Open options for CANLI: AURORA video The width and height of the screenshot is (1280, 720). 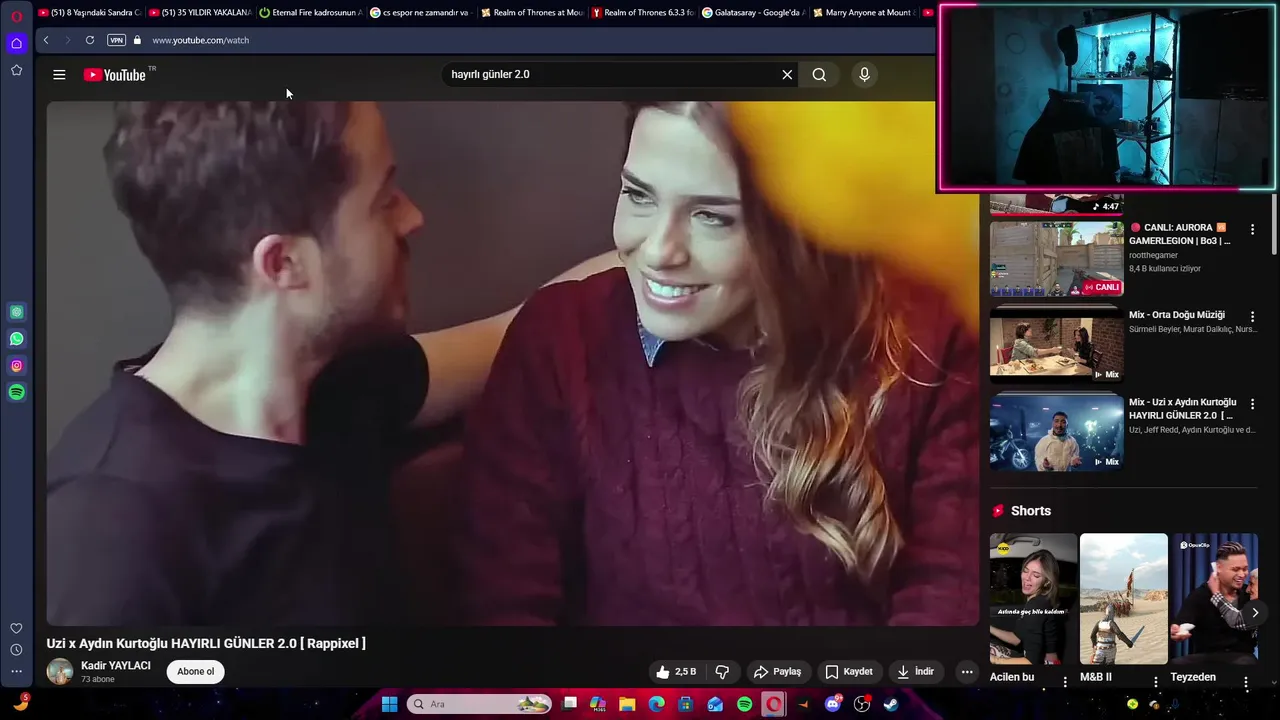pos(1252,230)
